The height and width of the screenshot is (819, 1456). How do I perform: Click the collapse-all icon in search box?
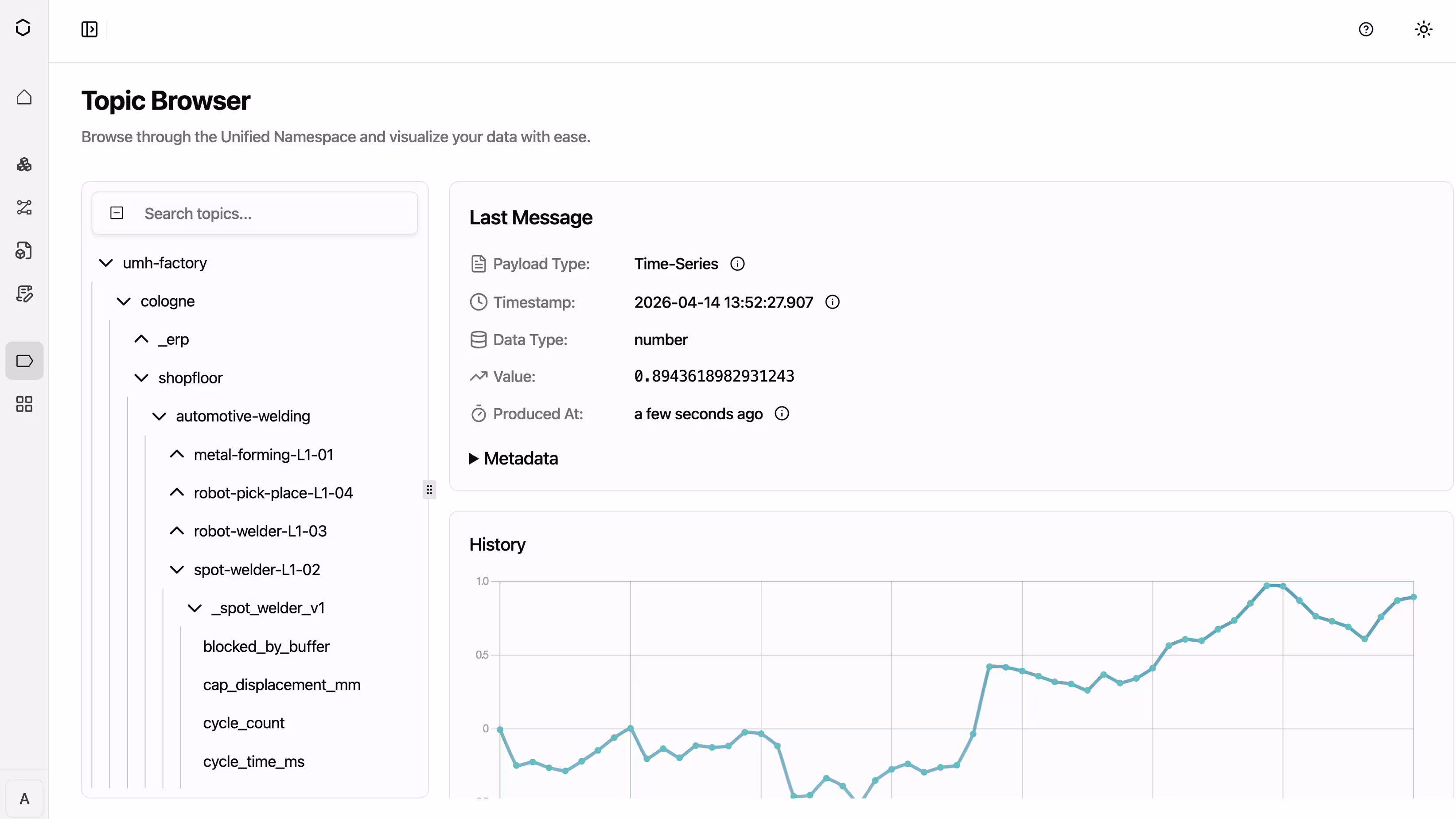[117, 213]
